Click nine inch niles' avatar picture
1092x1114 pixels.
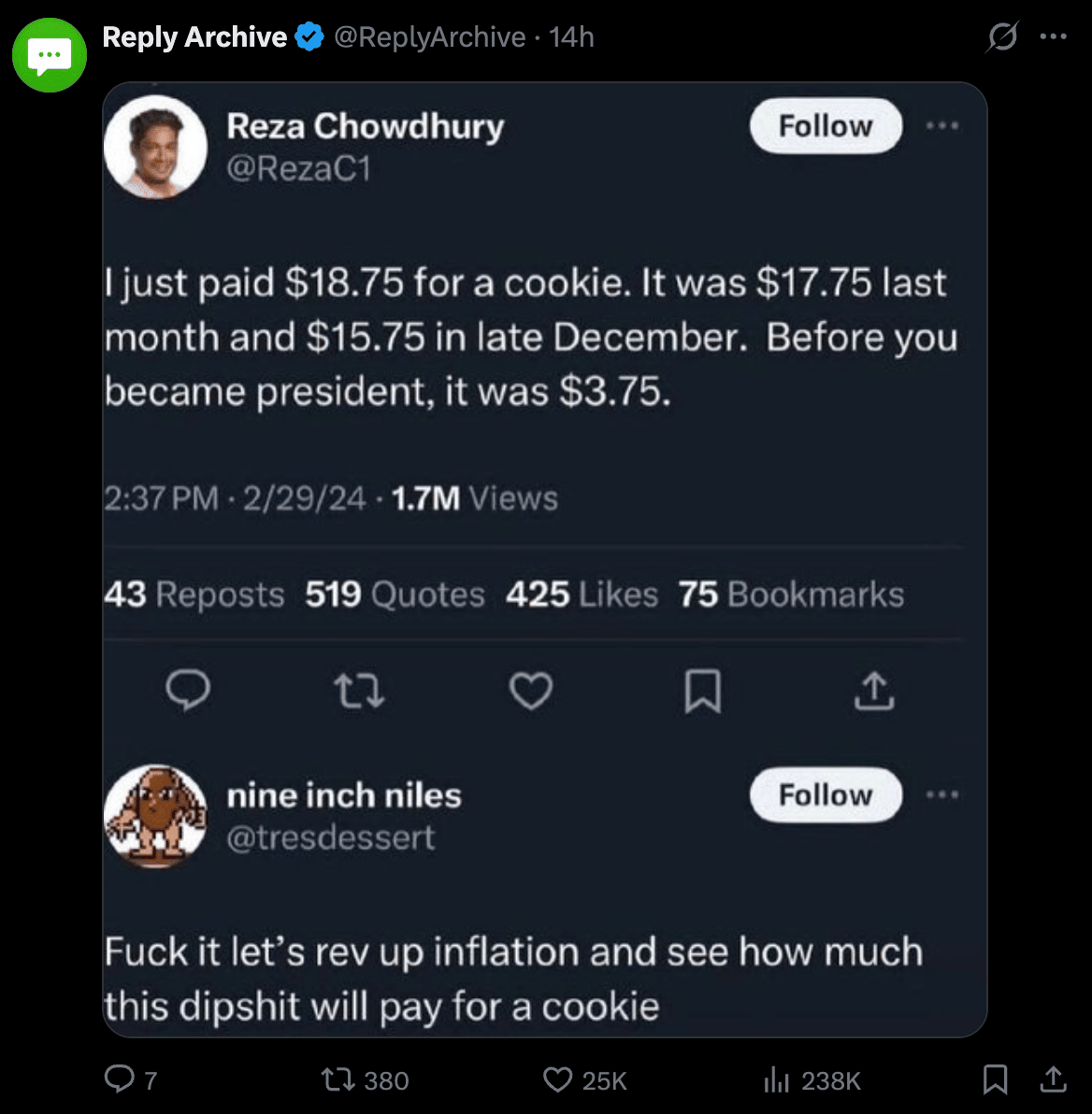coord(155,815)
